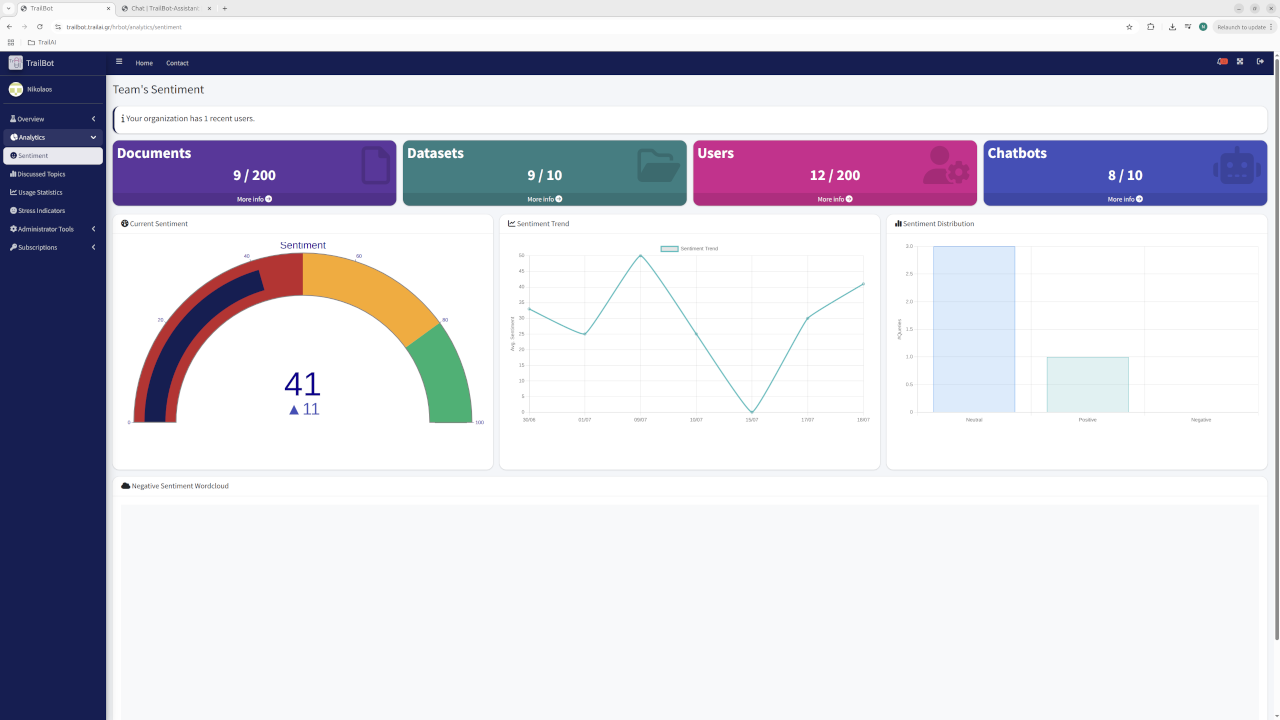Screen dimensions: 1280x720
Task: Click More info on Chatbots card
Action: [x=1125, y=199]
